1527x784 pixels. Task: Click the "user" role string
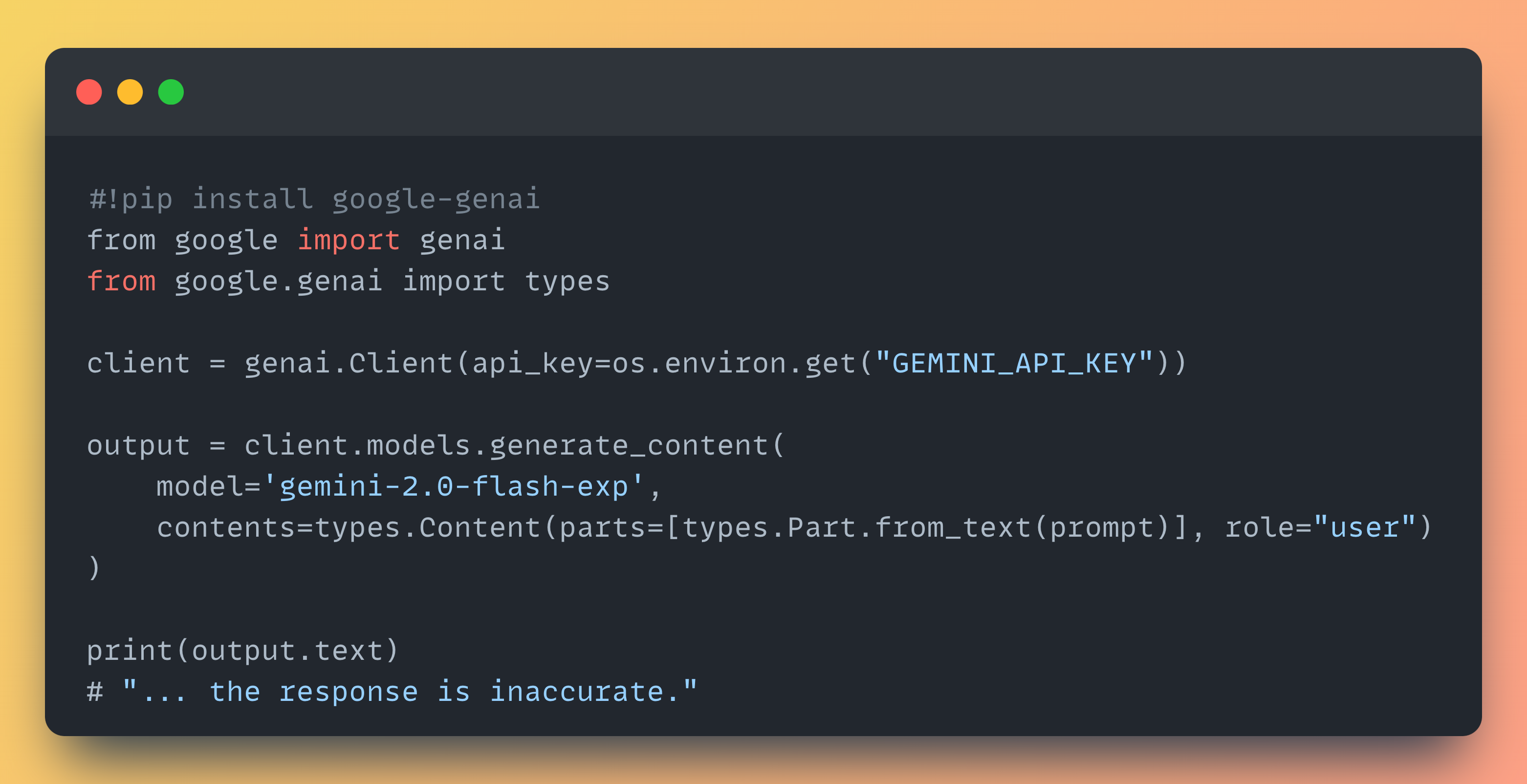tap(1365, 527)
